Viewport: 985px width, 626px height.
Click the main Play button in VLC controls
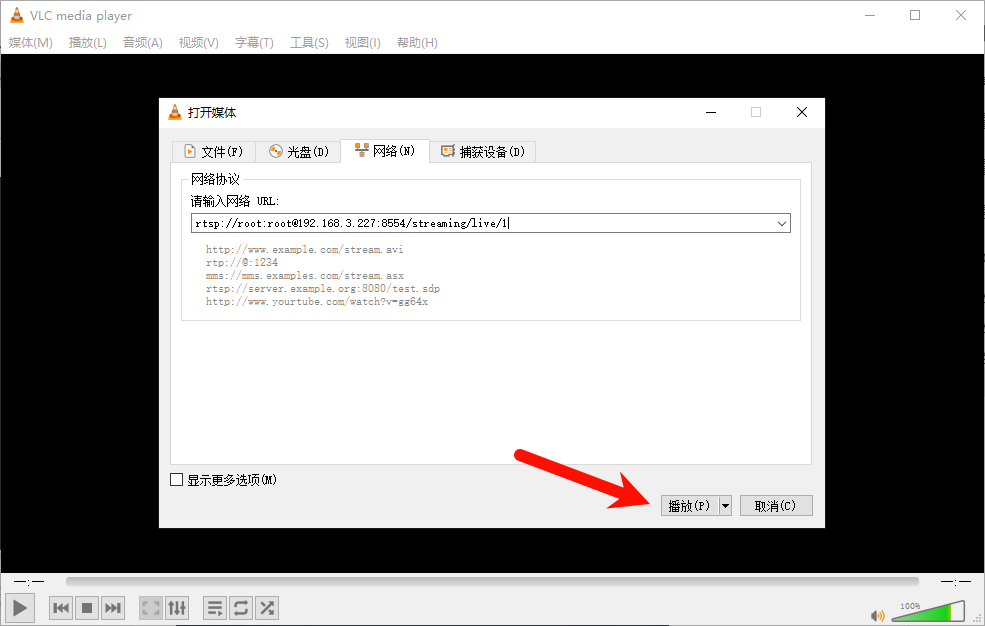19,608
